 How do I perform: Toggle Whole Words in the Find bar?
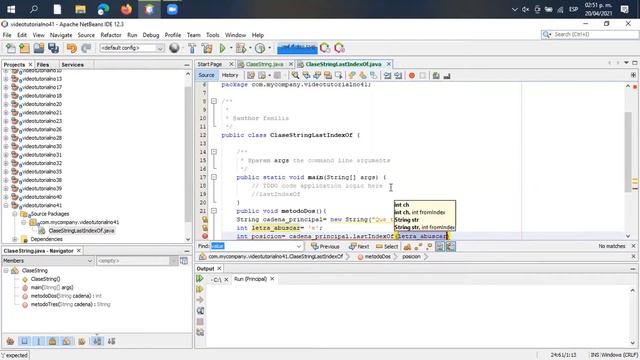pyautogui.click(x=418, y=246)
